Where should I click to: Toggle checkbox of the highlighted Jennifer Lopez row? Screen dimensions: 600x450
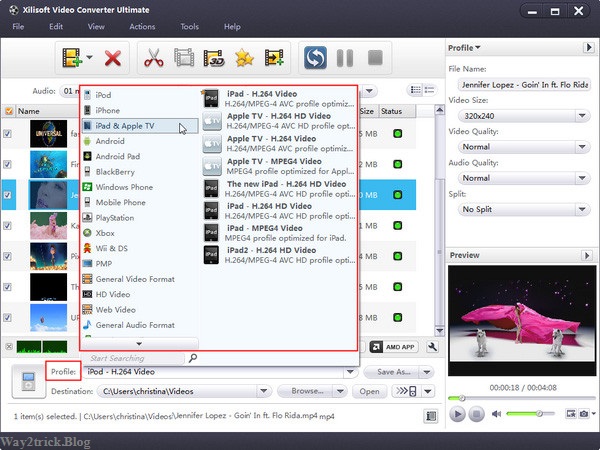coord(7,195)
